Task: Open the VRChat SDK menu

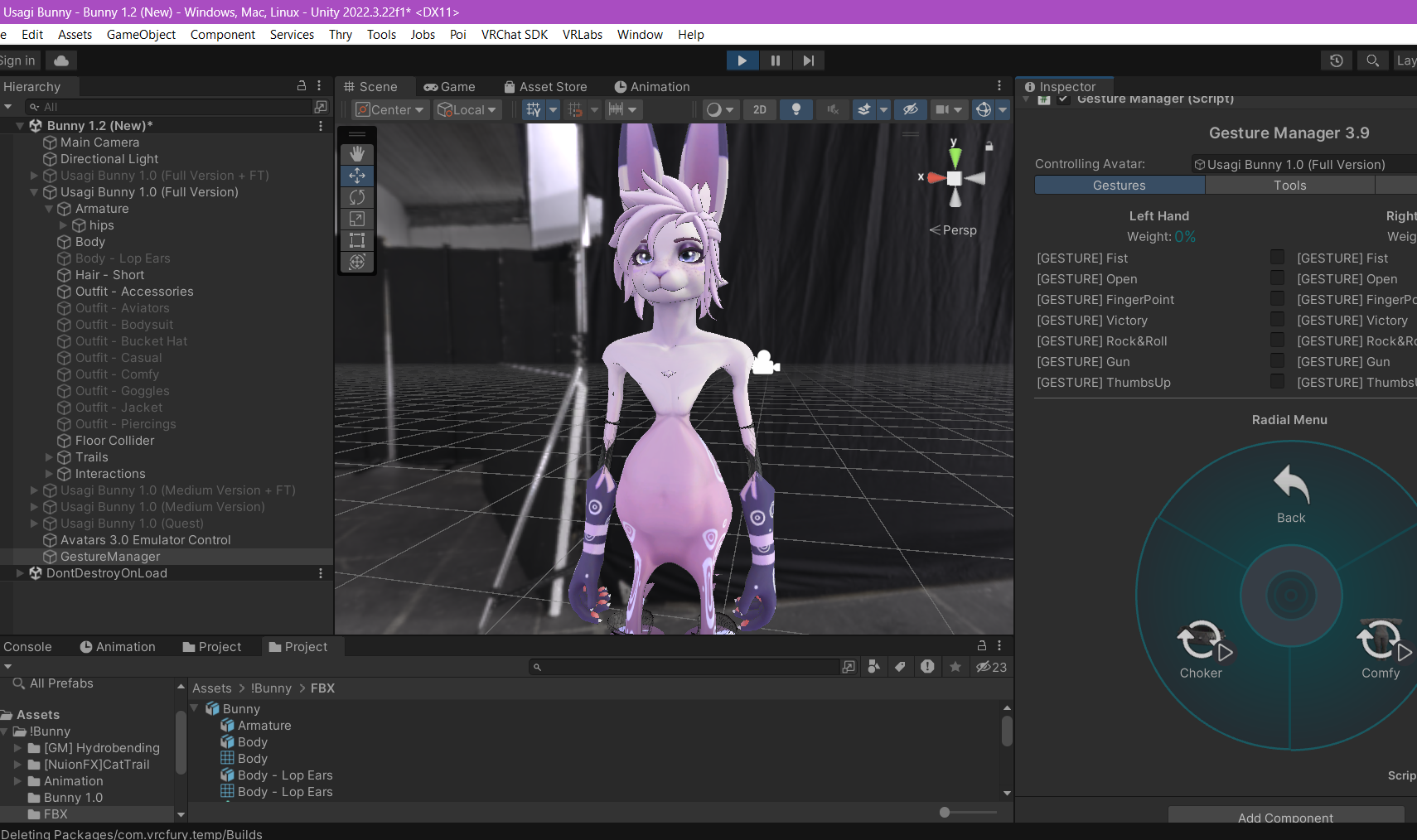Action: click(515, 35)
